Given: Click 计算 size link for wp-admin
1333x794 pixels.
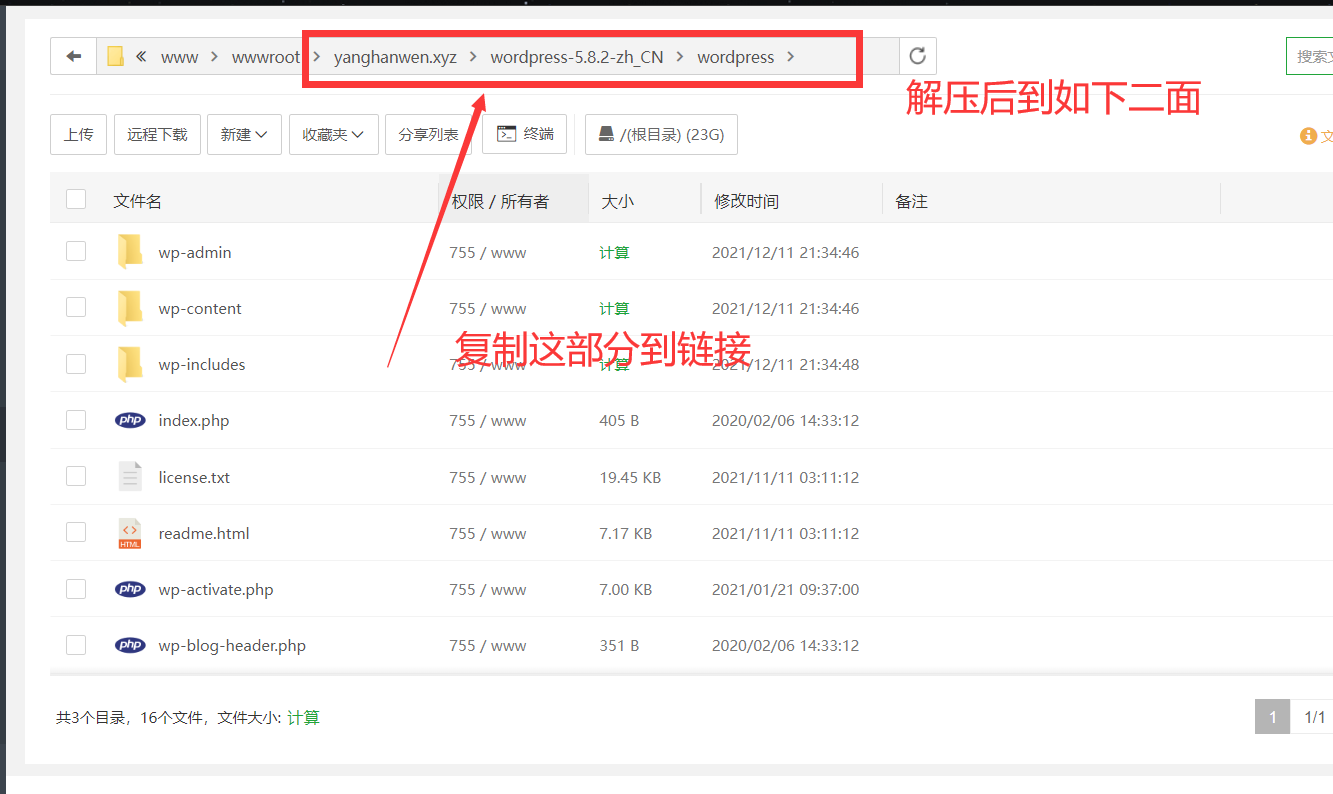Looking at the screenshot, I should [x=614, y=252].
